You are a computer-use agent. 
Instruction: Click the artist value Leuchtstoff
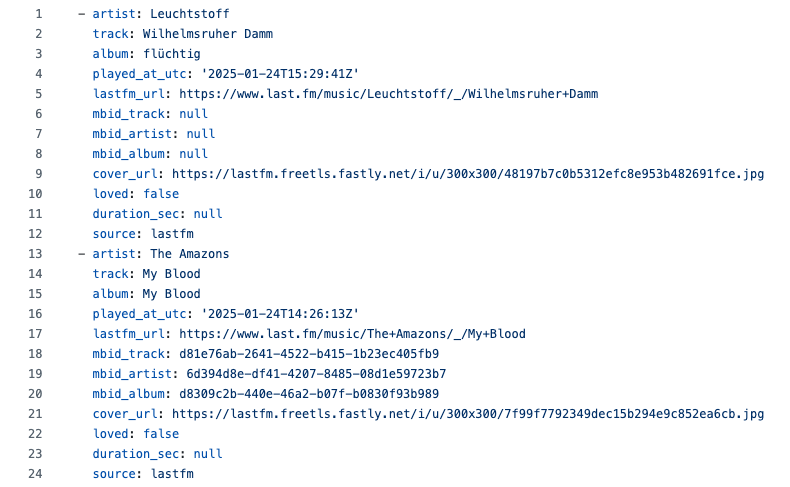coord(190,14)
